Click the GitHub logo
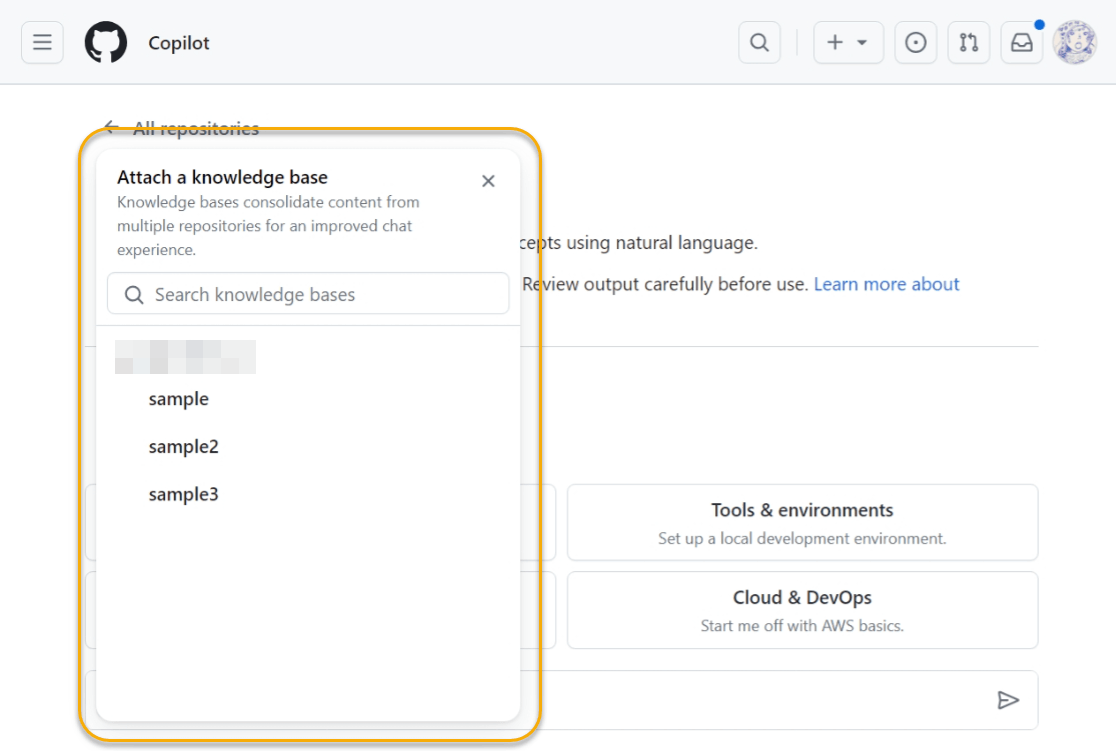The image size is (1116, 751). coord(107,42)
